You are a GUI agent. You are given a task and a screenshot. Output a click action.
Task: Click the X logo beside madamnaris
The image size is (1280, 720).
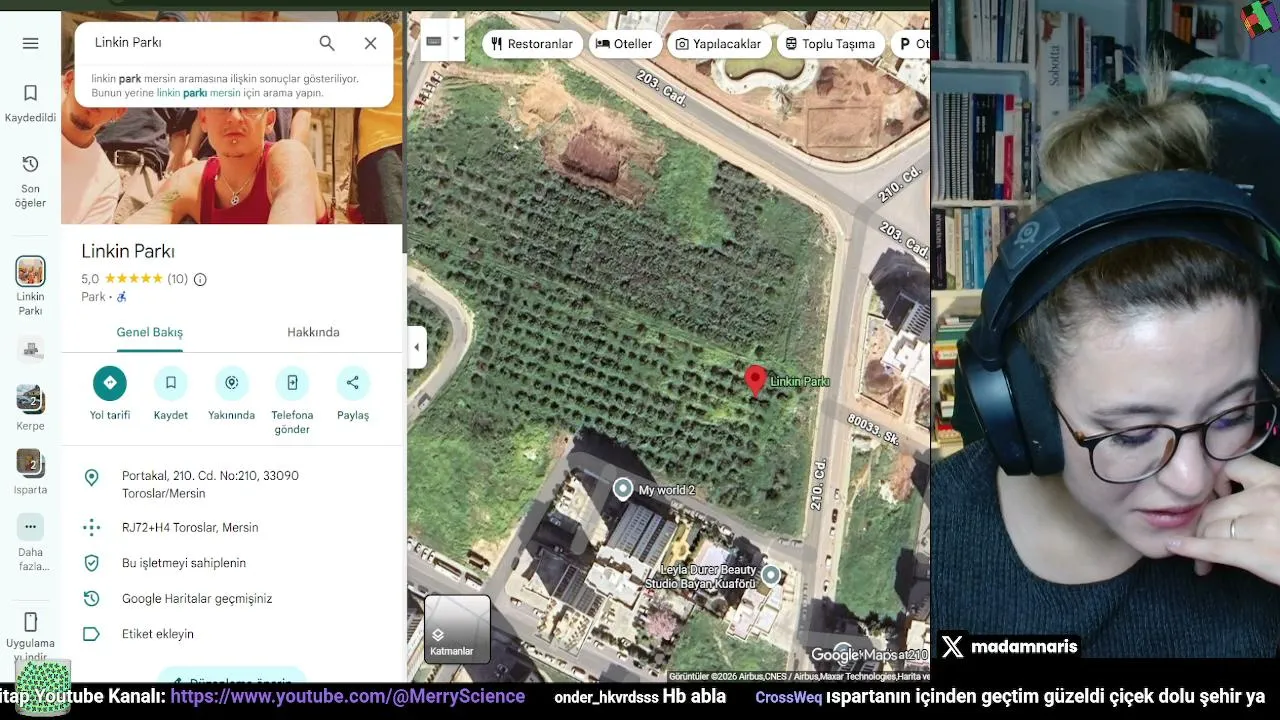pyautogui.click(x=952, y=647)
